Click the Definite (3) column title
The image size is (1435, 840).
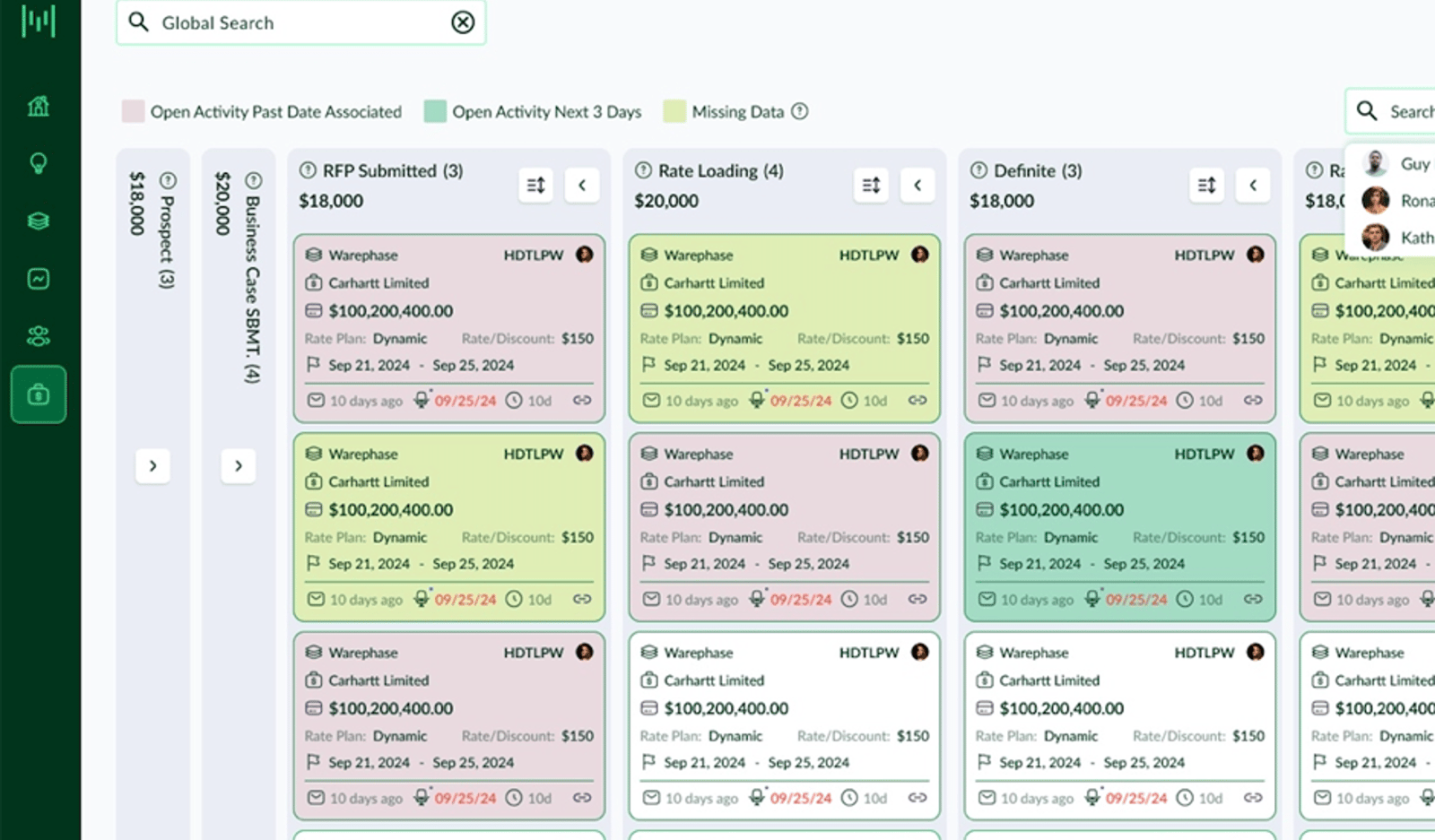(1038, 170)
